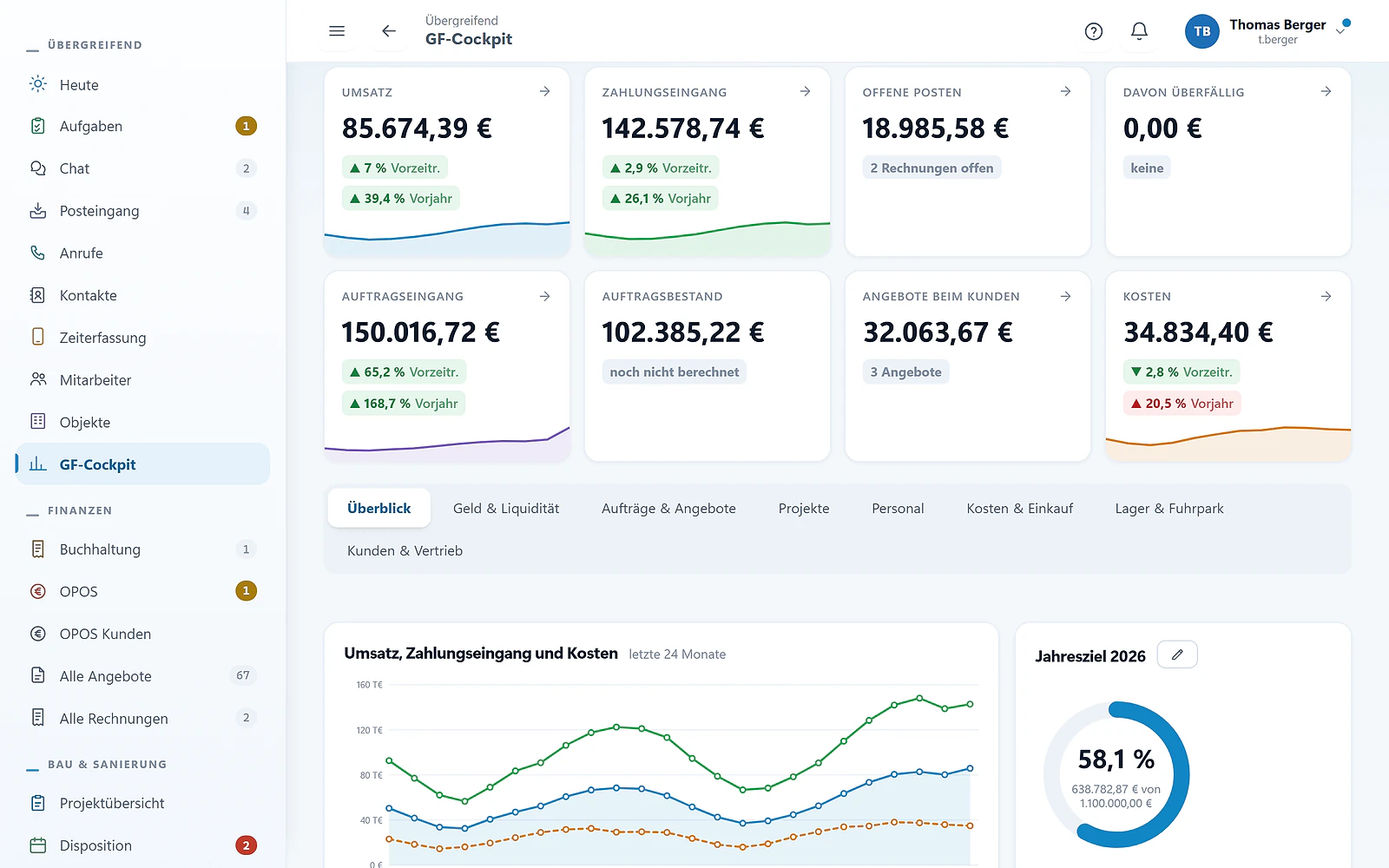Edit Jahresziel 2026 with pencil icon

point(1177,654)
